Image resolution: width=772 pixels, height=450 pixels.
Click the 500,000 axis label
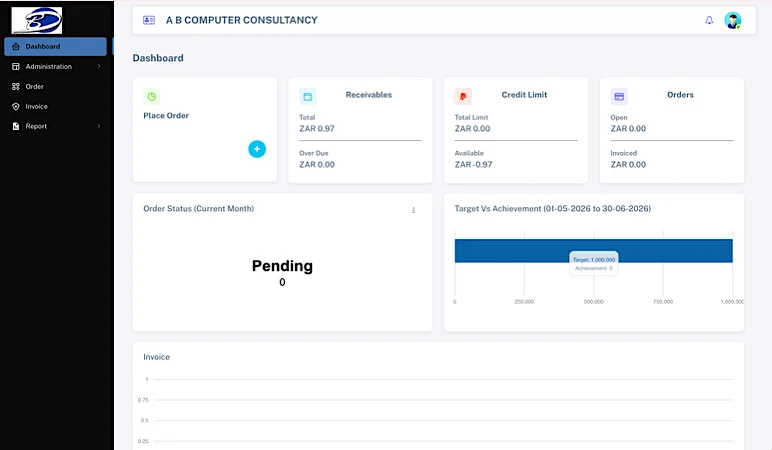coord(593,301)
